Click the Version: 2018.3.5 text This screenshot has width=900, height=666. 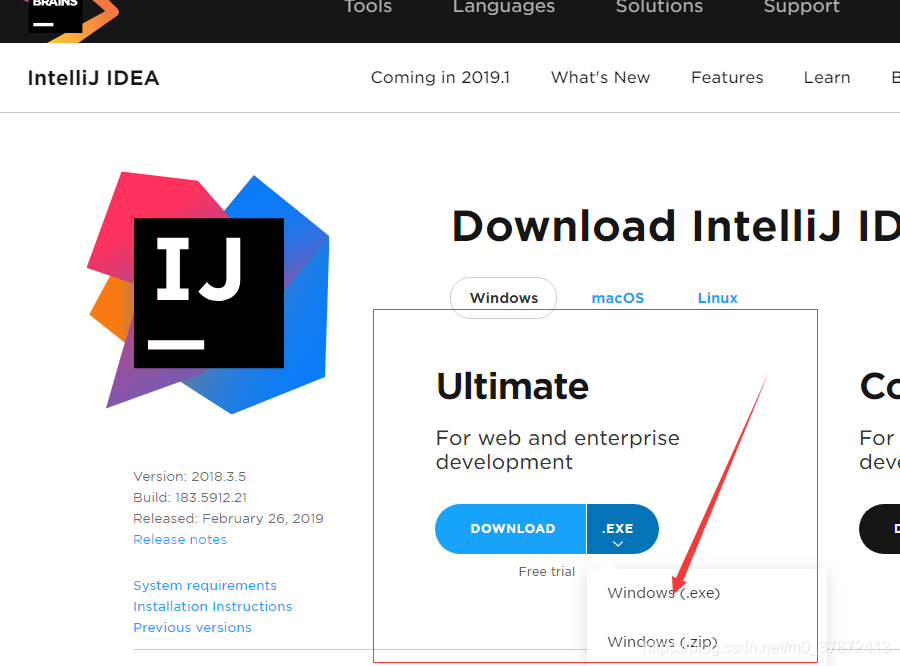(189, 477)
